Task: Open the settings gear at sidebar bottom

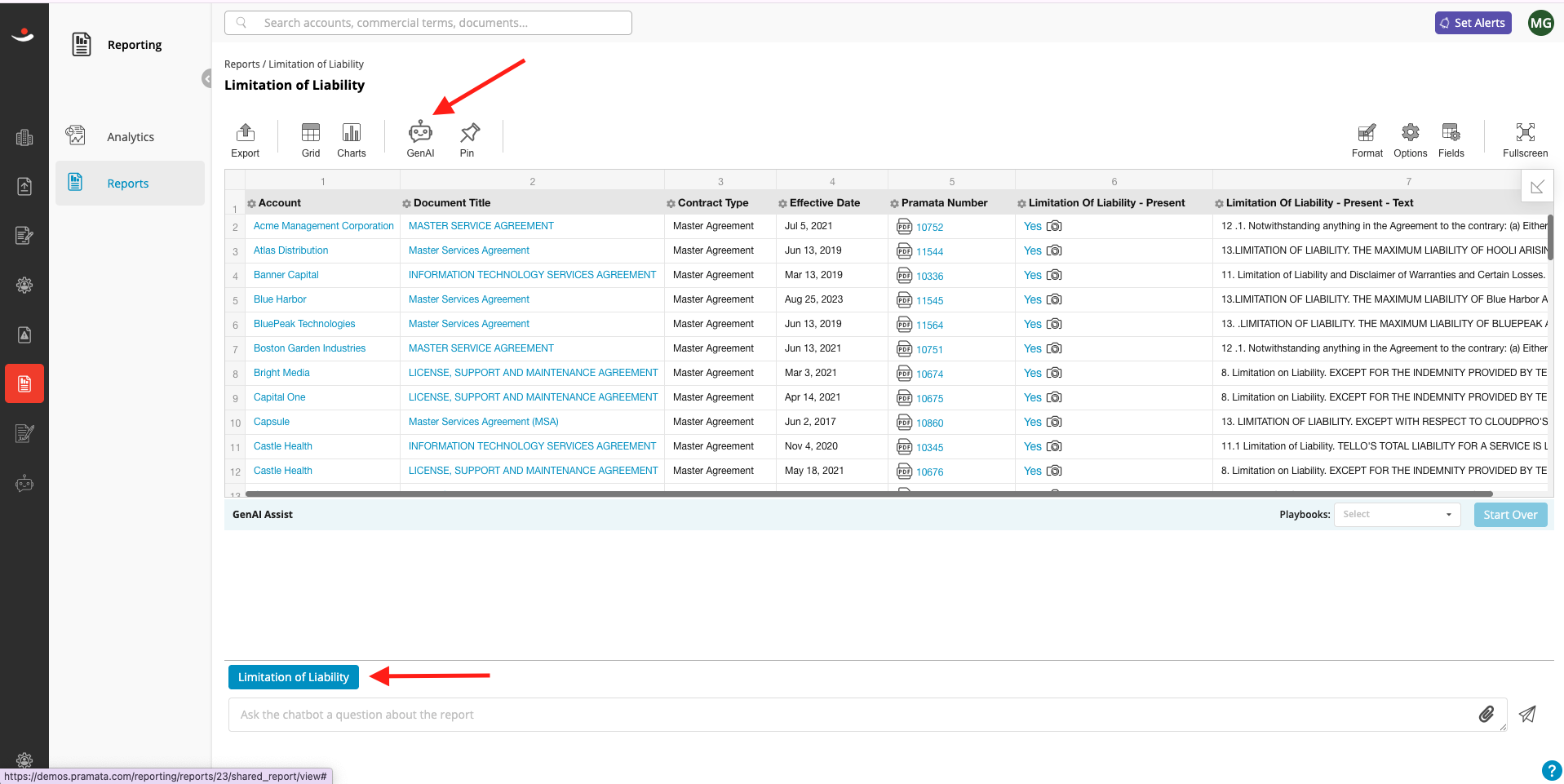Action: click(24, 760)
